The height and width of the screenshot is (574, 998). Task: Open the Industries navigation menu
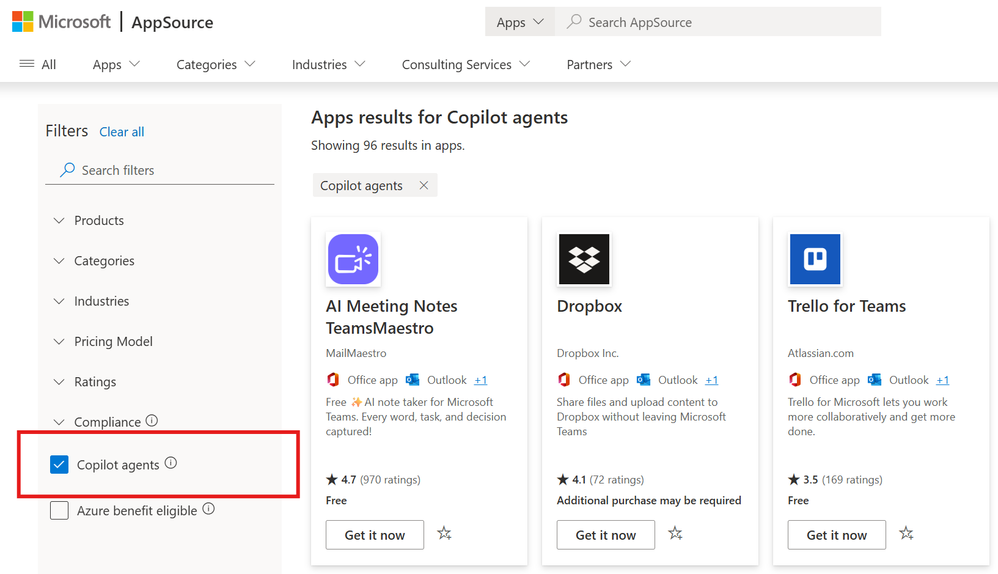click(328, 64)
